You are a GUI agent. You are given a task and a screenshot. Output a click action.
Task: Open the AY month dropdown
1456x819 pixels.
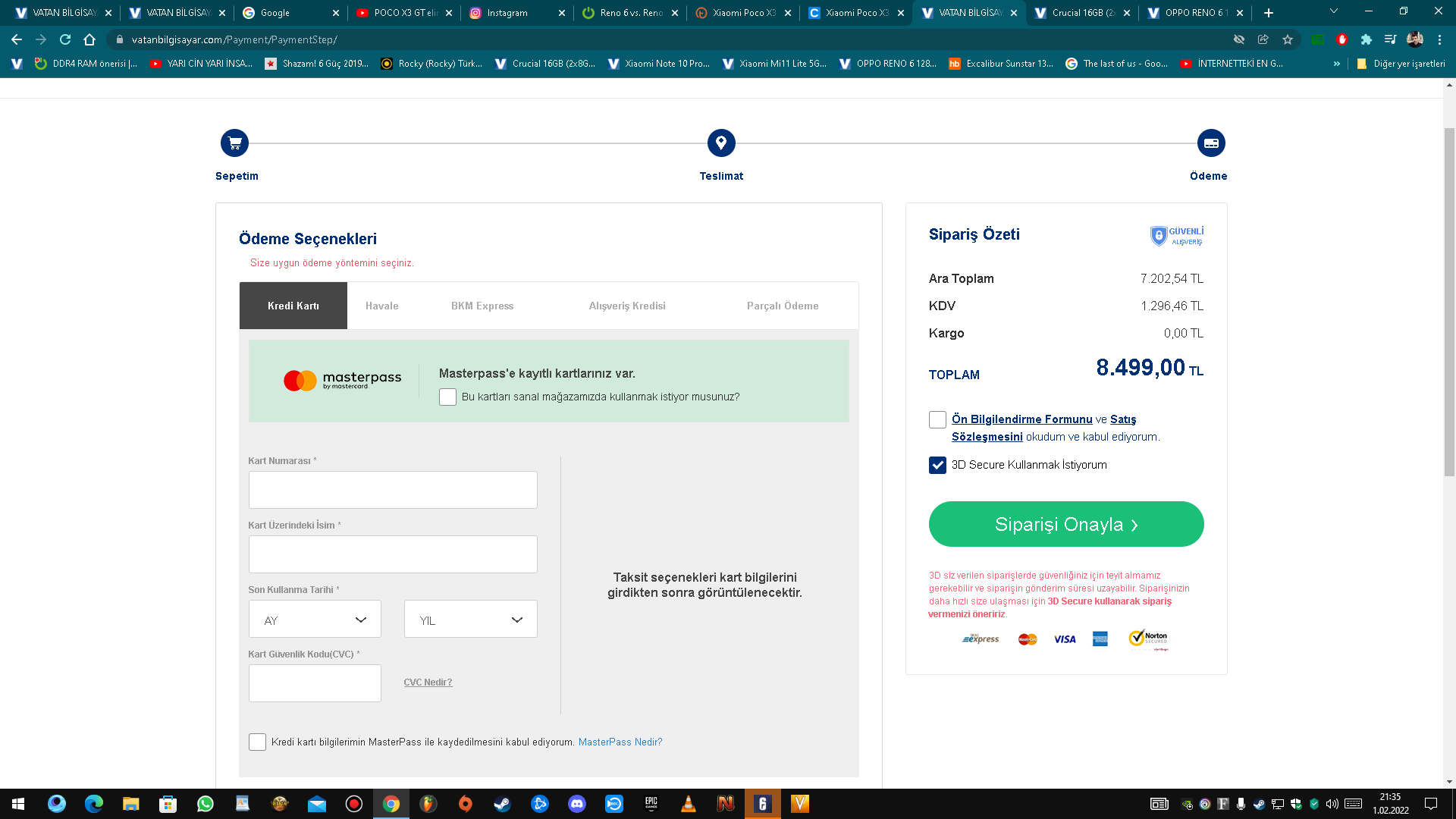315,620
